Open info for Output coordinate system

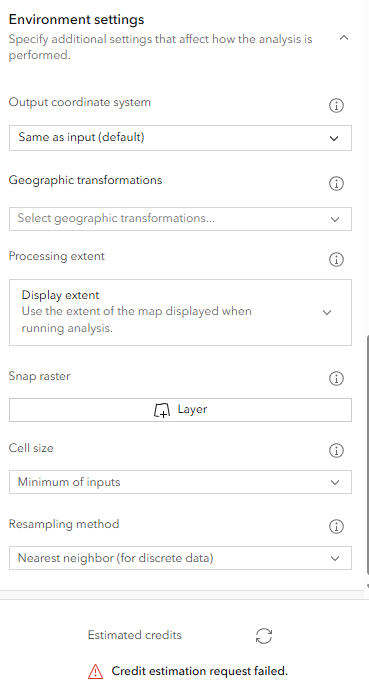[336, 106]
